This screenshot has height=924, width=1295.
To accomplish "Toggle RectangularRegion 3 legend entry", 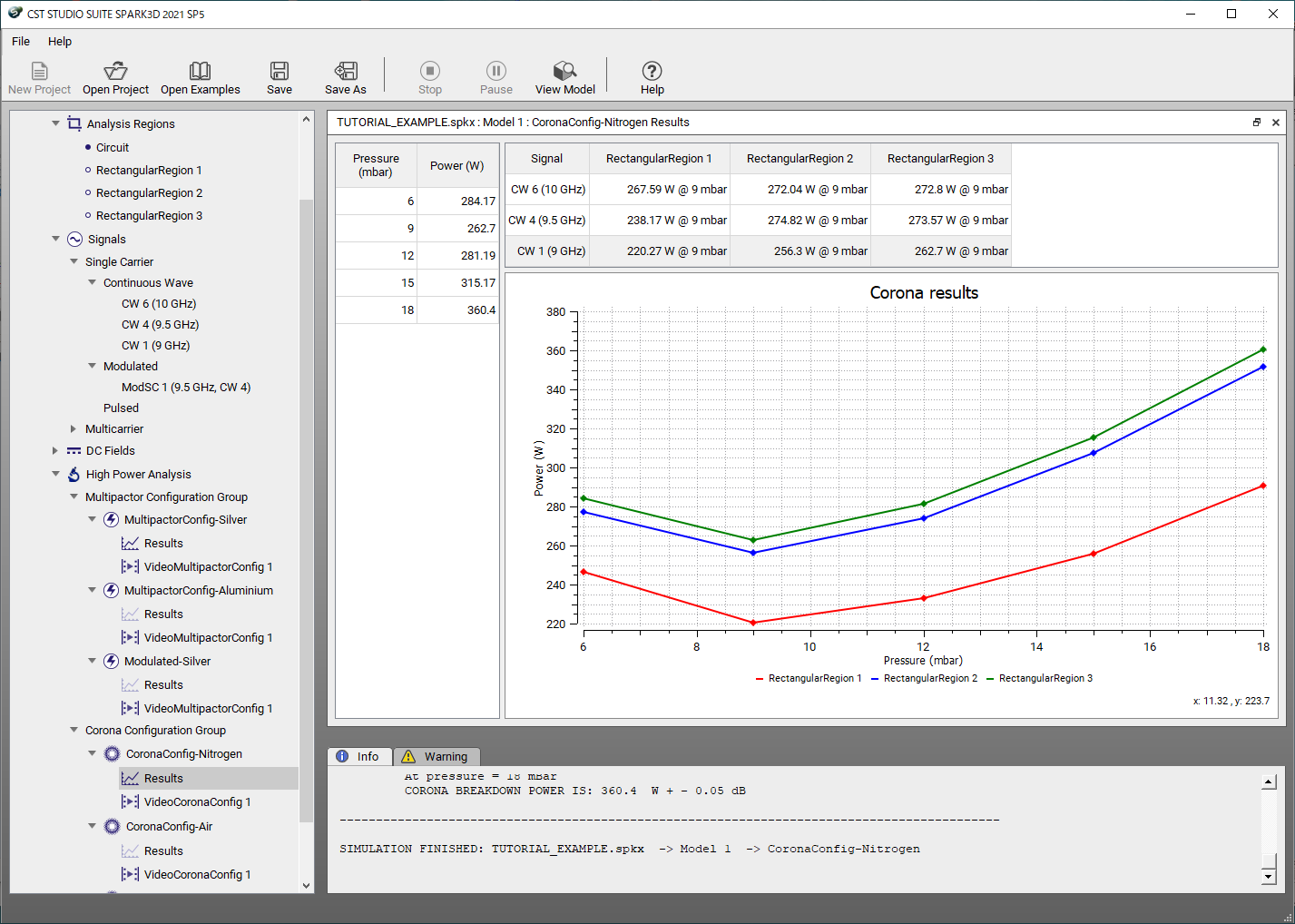I will pos(1039,678).
